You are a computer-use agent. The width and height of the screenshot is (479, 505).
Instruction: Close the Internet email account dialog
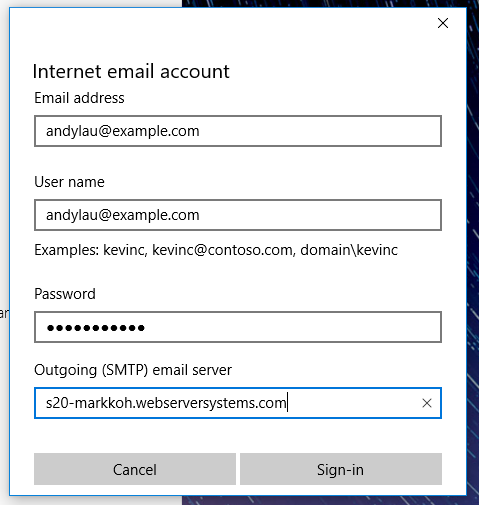(443, 23)
